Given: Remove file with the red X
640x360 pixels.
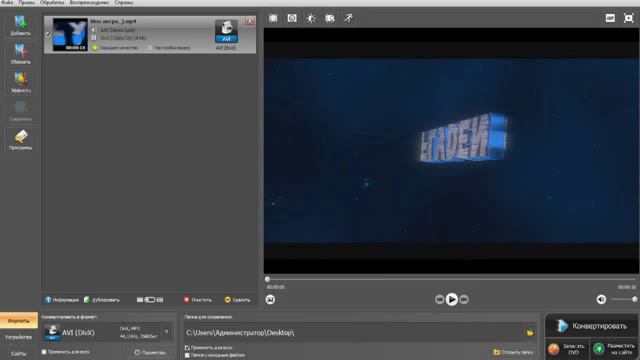Looking at the screenshot, I should [x=250, y=21].
